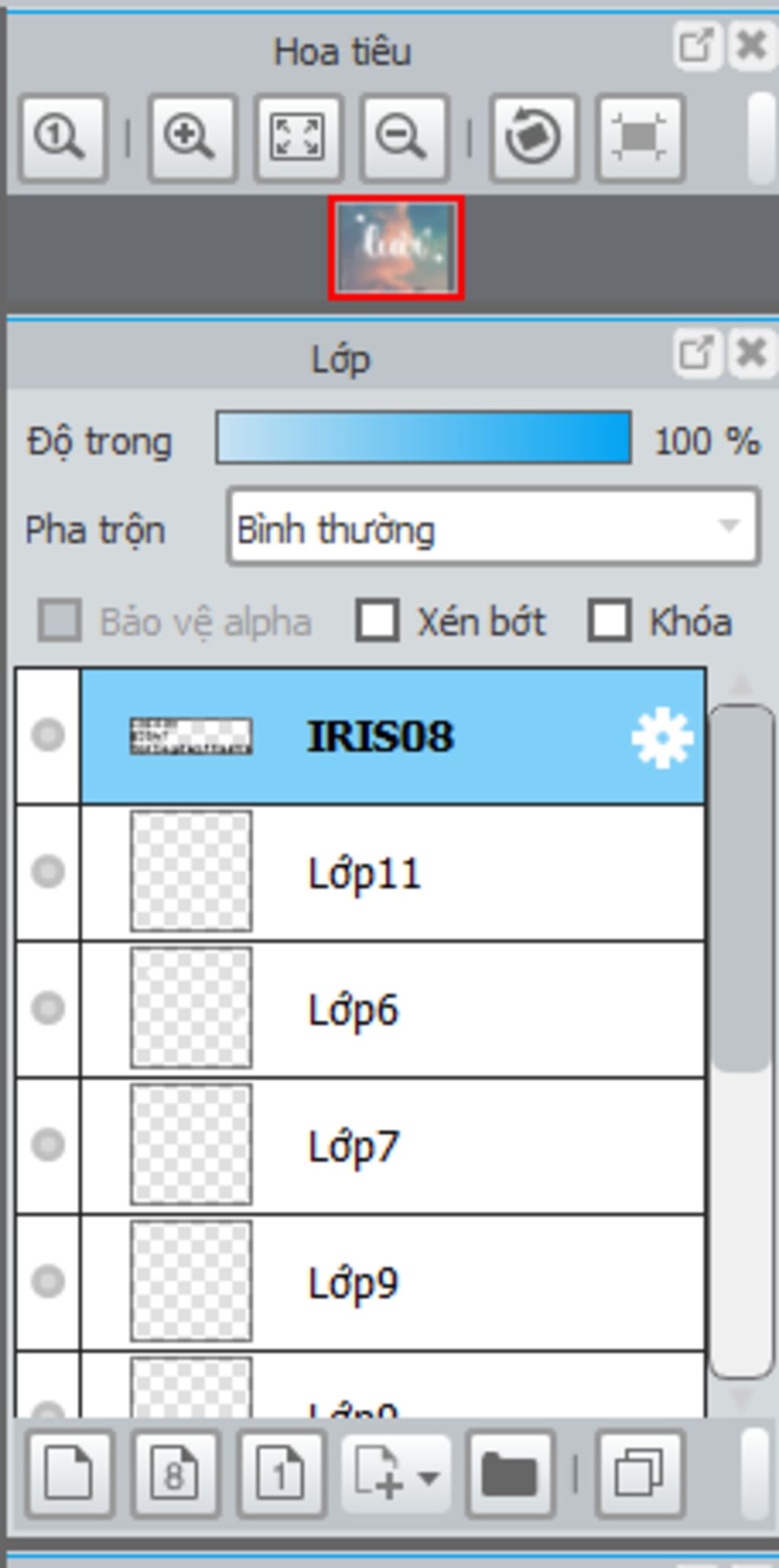Reset zoom to 100% in navigator
Screen dimensions: 779x1568
click(x=62, y=138)
